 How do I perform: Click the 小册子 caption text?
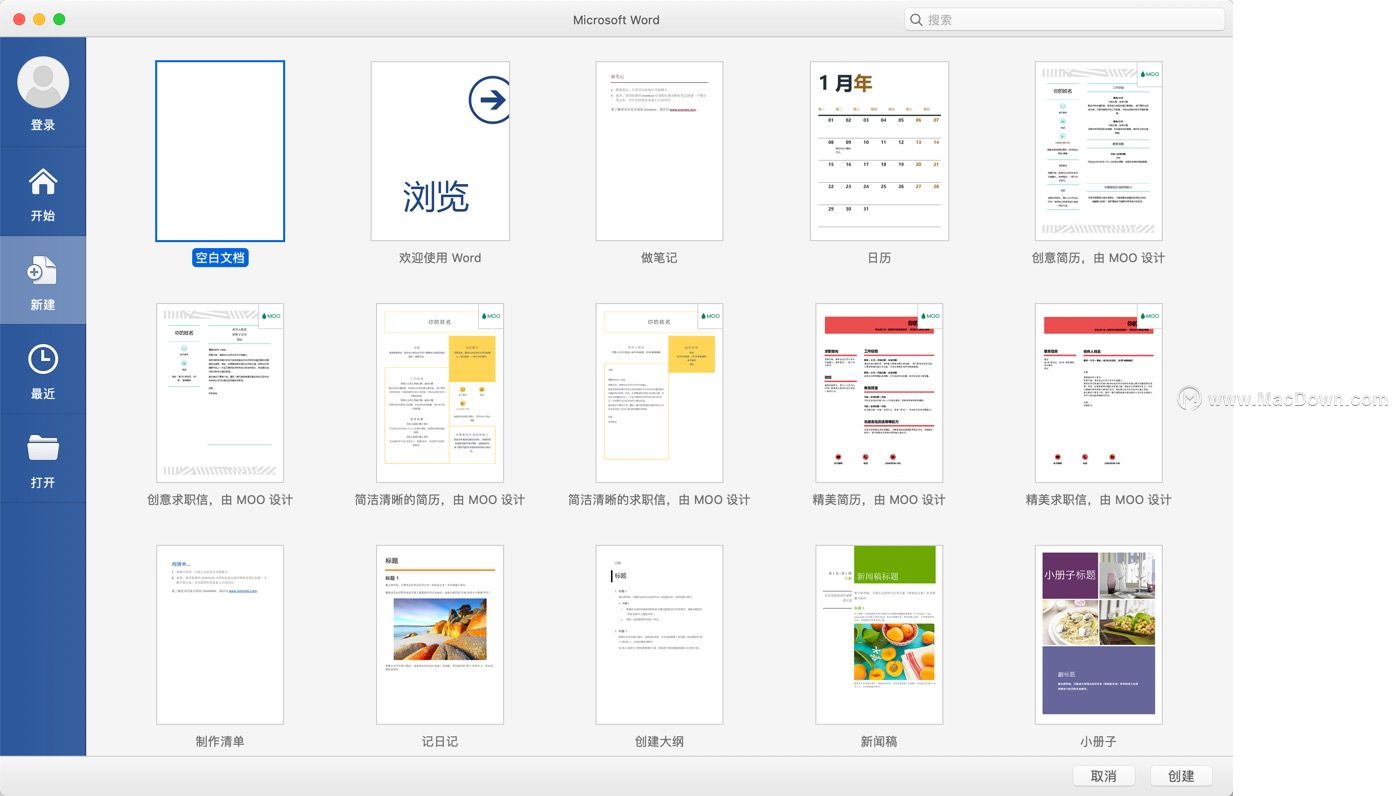pyautogui.click(x=1098, y=742)
